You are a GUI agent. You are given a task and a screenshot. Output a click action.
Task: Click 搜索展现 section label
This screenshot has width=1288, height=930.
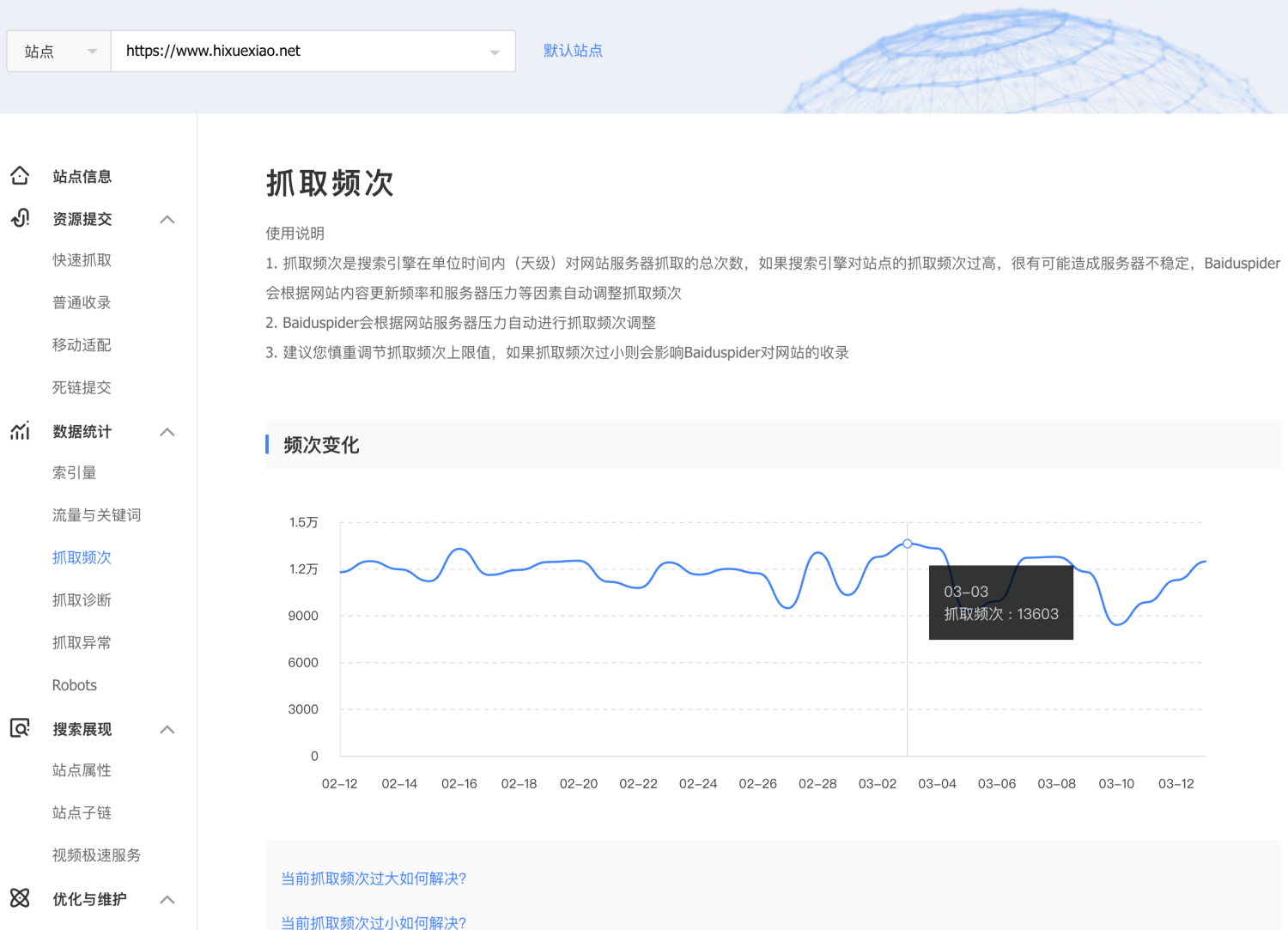pos(82,729)
